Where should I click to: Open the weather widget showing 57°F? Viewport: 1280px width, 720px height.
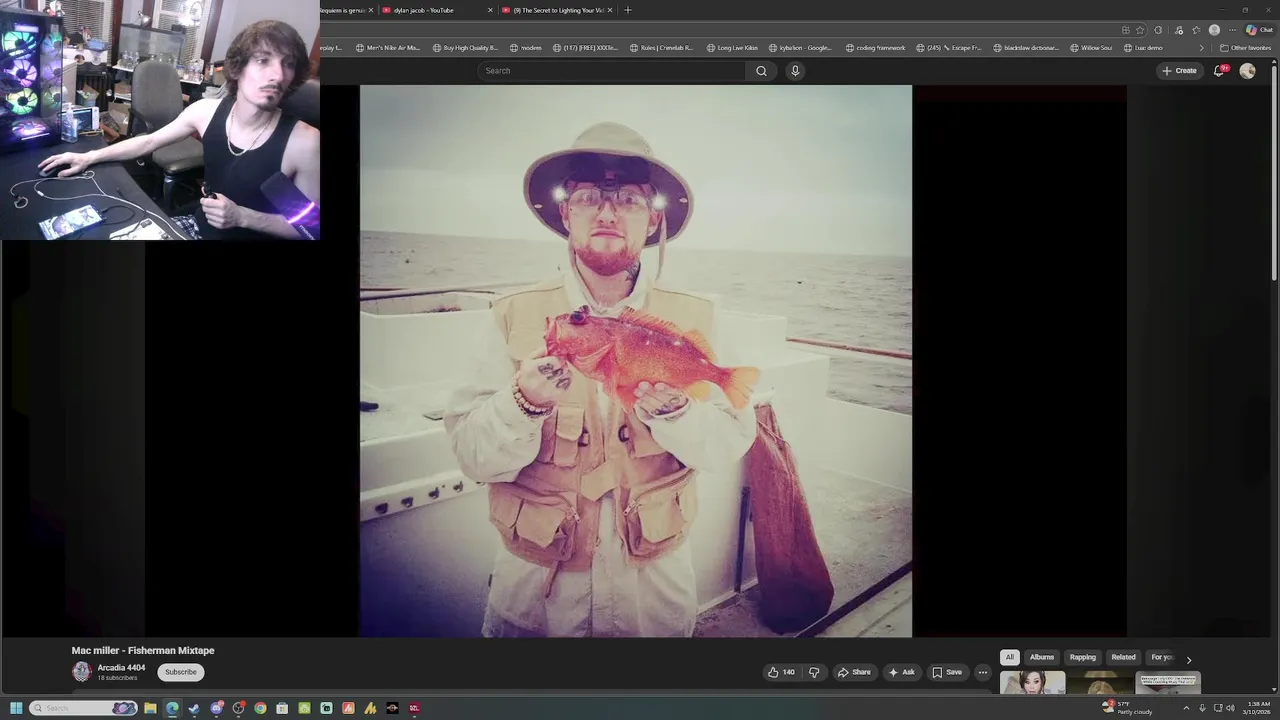pyautogui.click(x=1127, y=708)
